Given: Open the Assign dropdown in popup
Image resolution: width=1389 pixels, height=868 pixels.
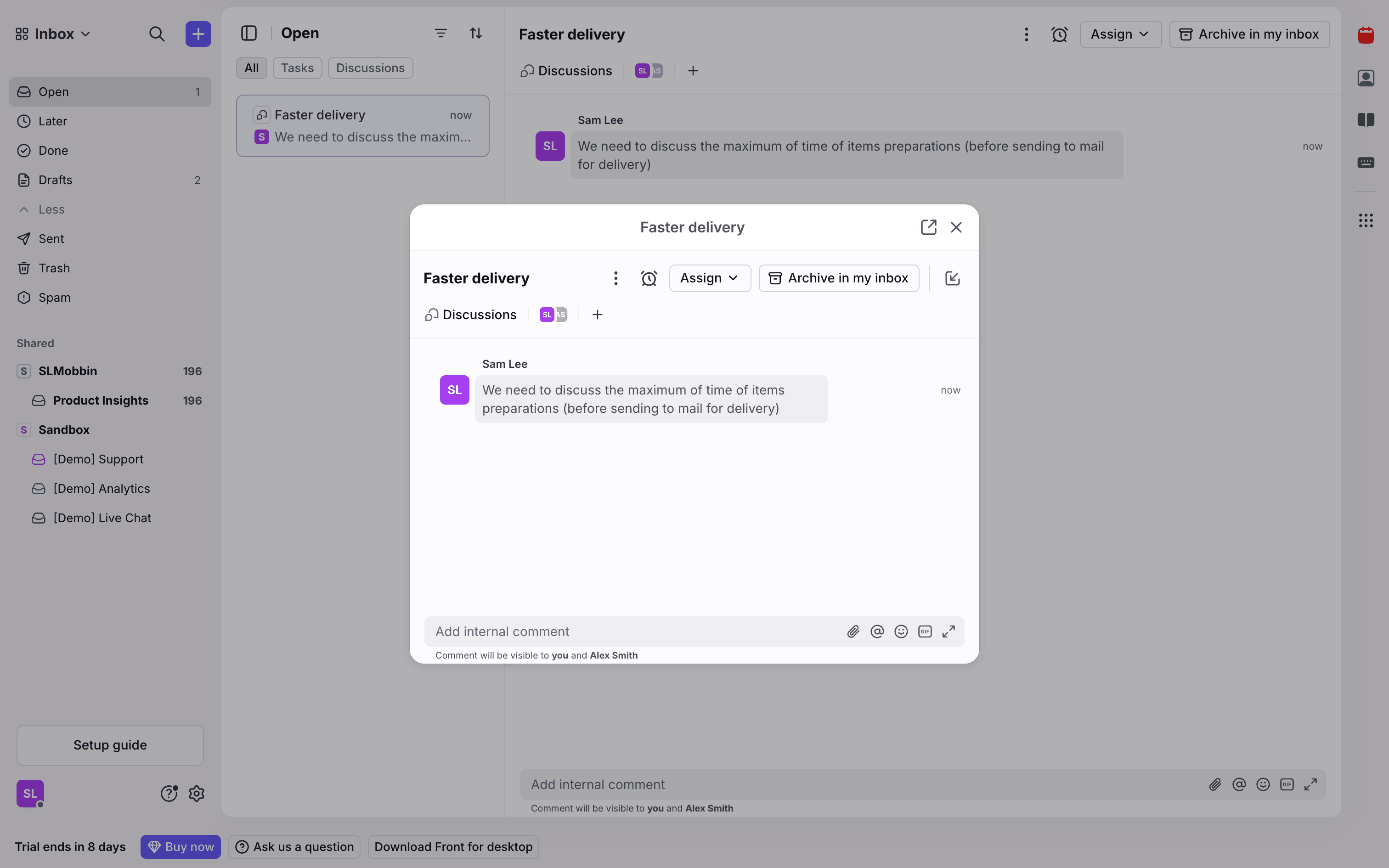Looking at the screenshot, I should 709,278.
